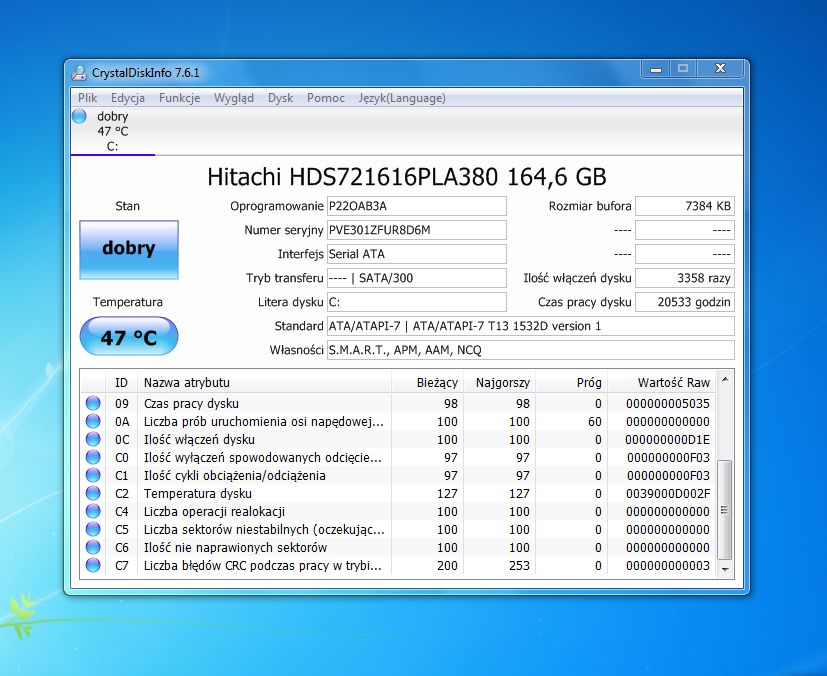Select the status orb for attribute 0A

point(93,421)
